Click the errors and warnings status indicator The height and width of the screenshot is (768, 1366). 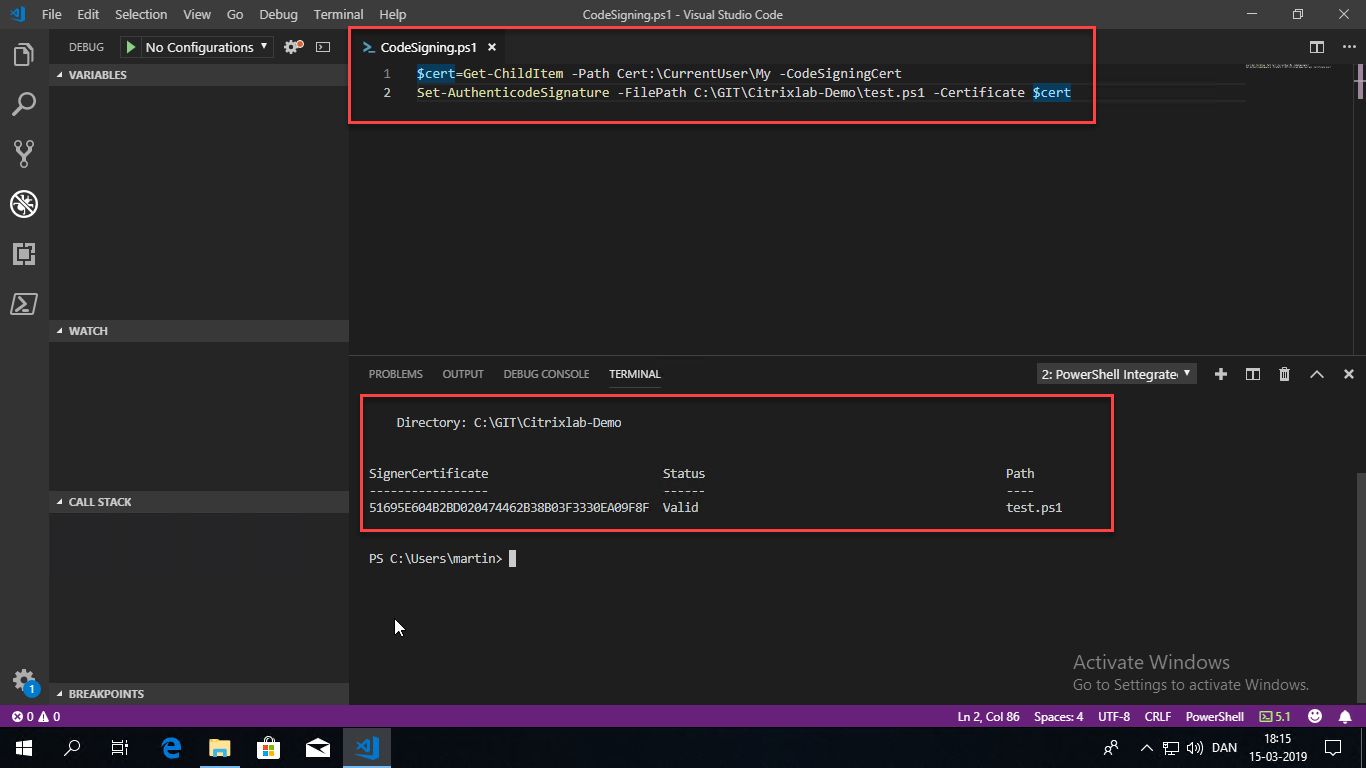[35, 716]
